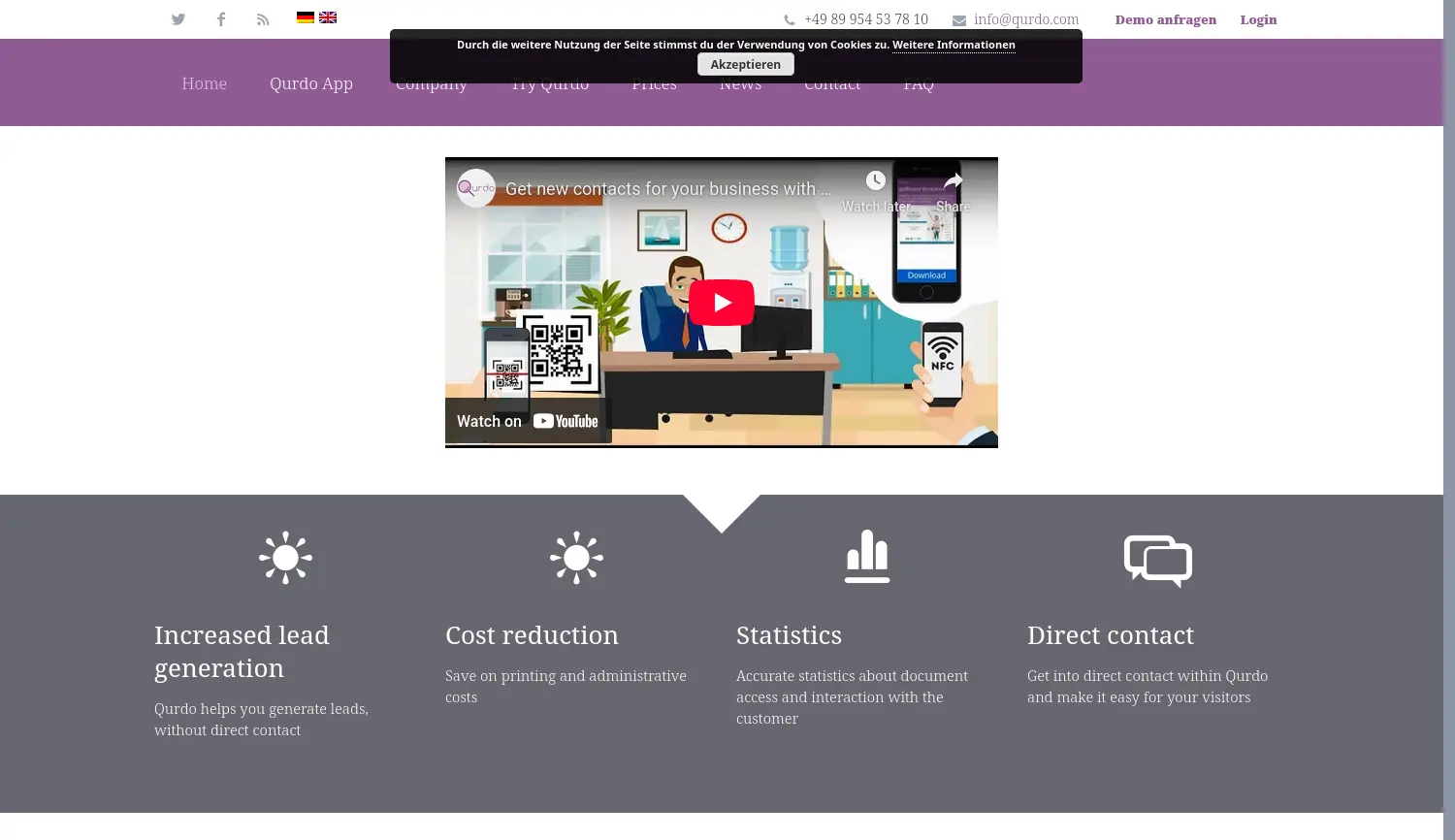Open the Qurdo App menu item

pyautogui.click(x=311, y=83)
